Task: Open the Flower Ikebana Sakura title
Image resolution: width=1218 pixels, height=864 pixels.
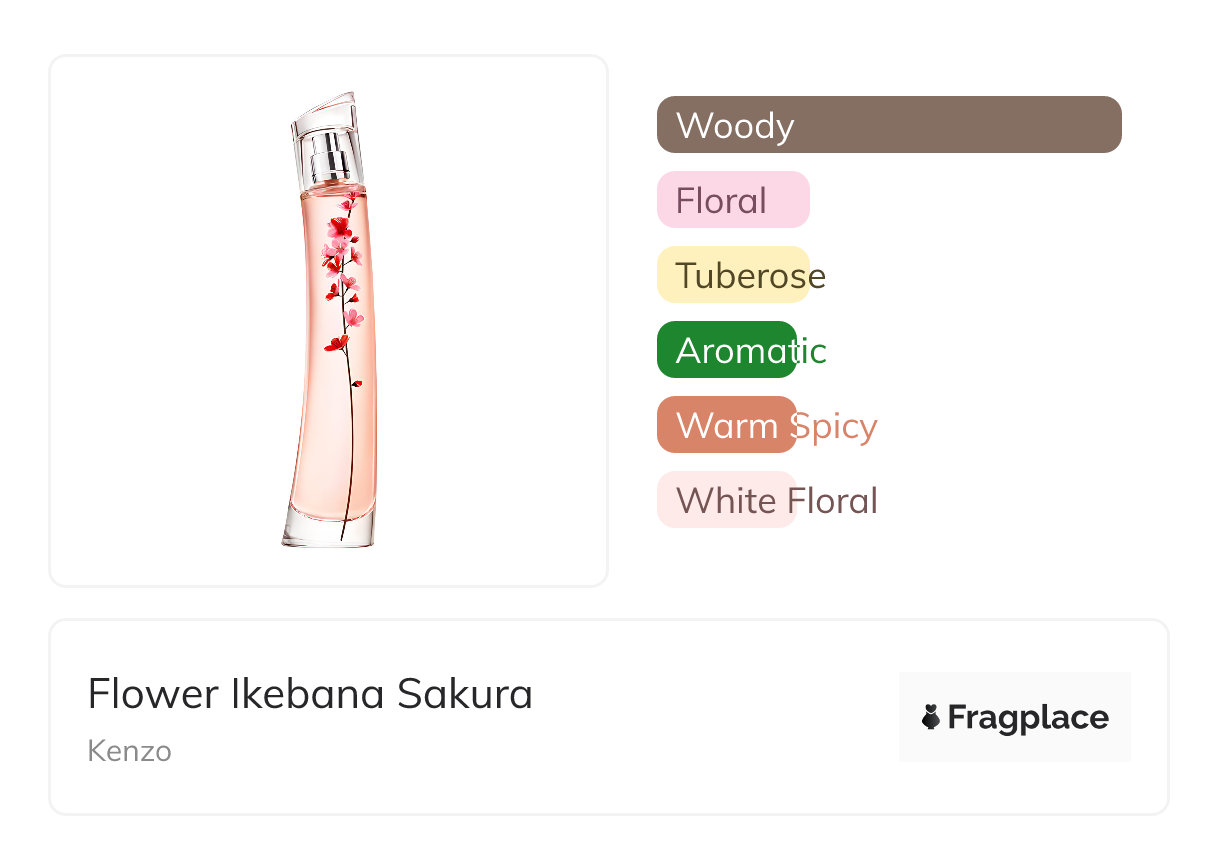Action: click(310, 694)
